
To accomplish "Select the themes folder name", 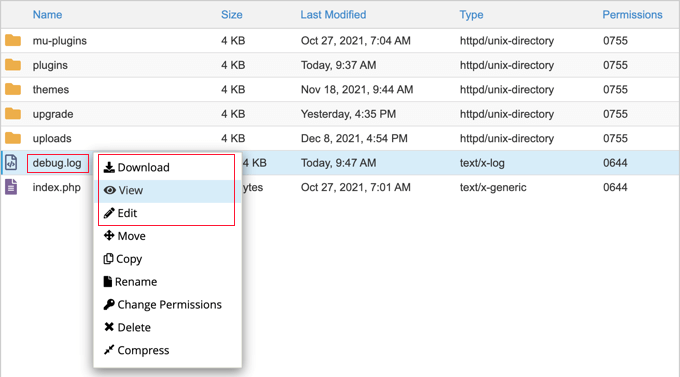I will (x=51, y=89).
